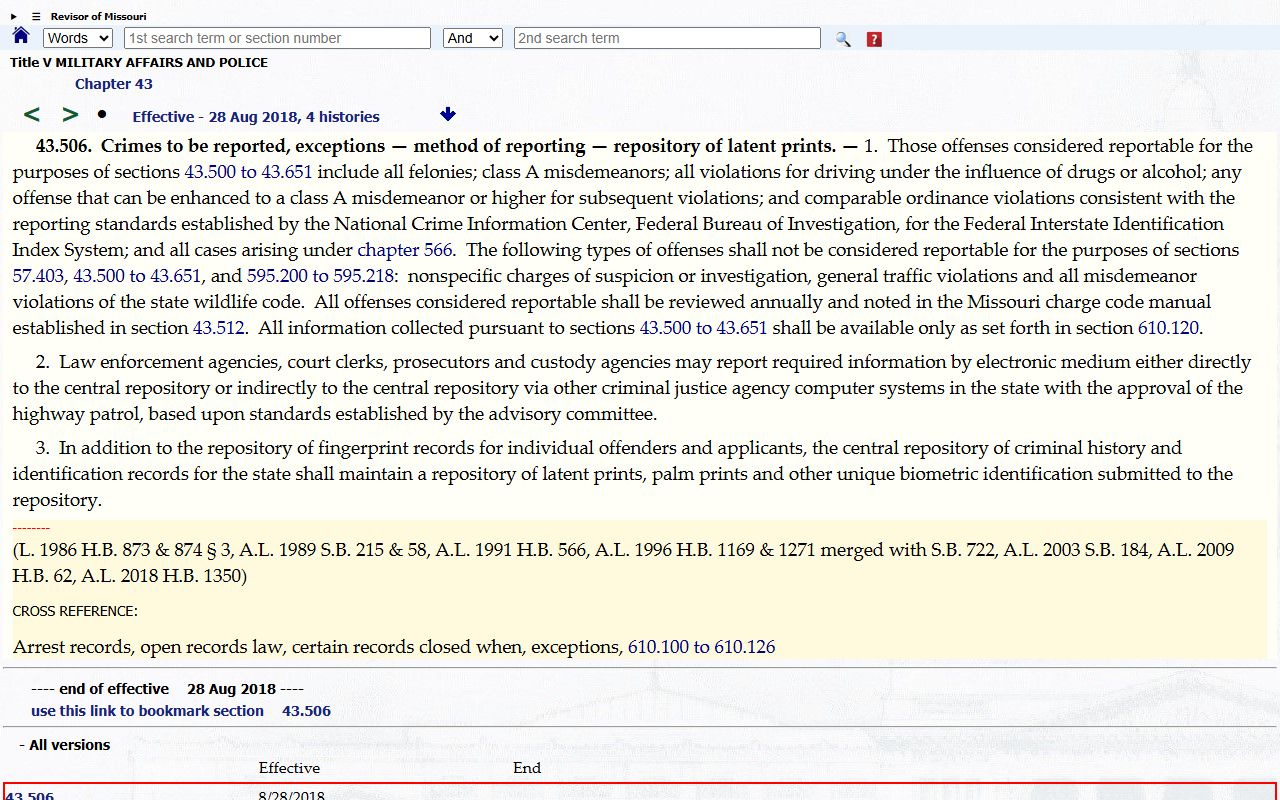
Task: Open Effective 28 Aug 2018 histories link
Action: 256,117
